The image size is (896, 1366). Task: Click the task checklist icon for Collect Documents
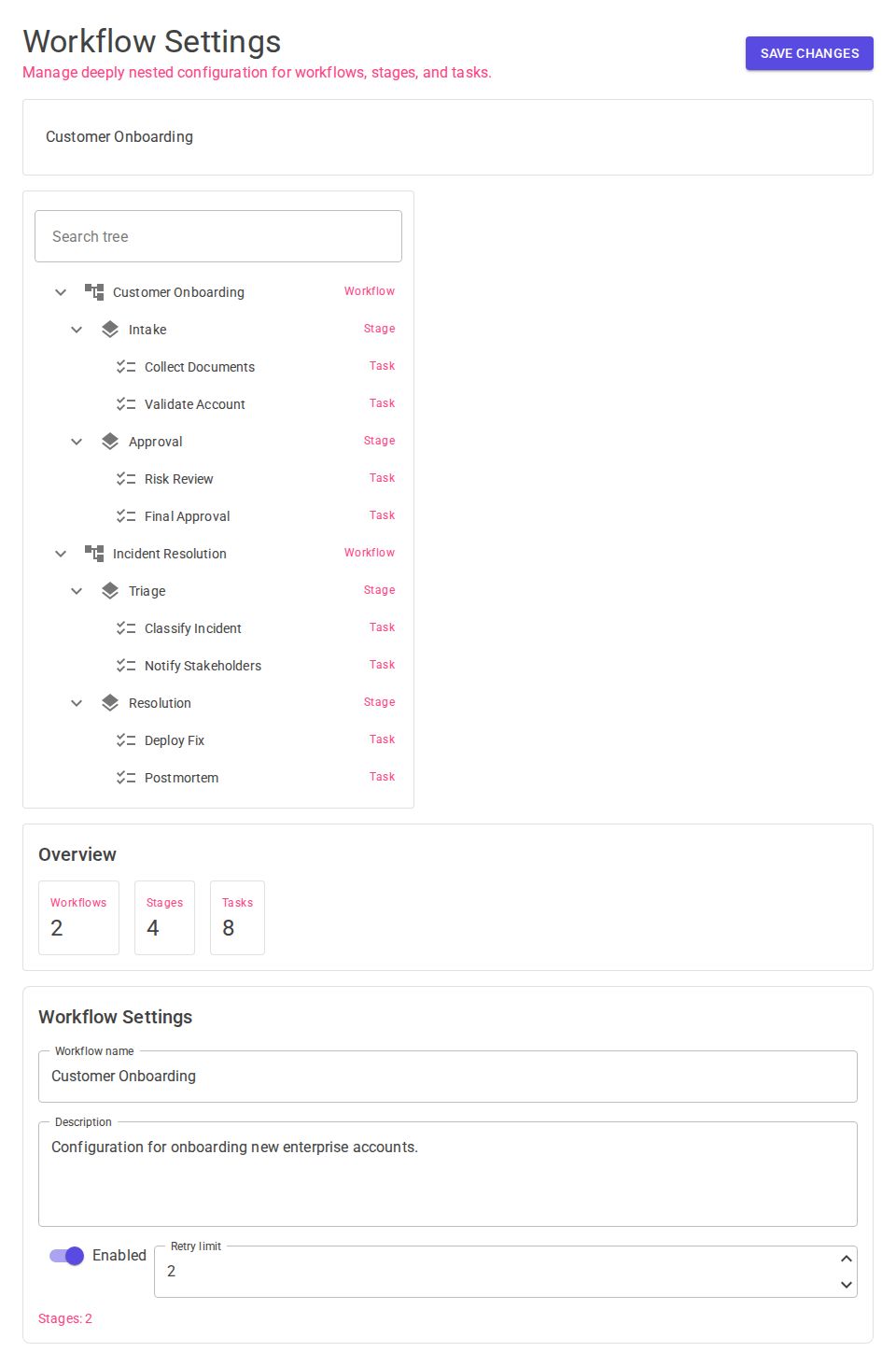127,366
